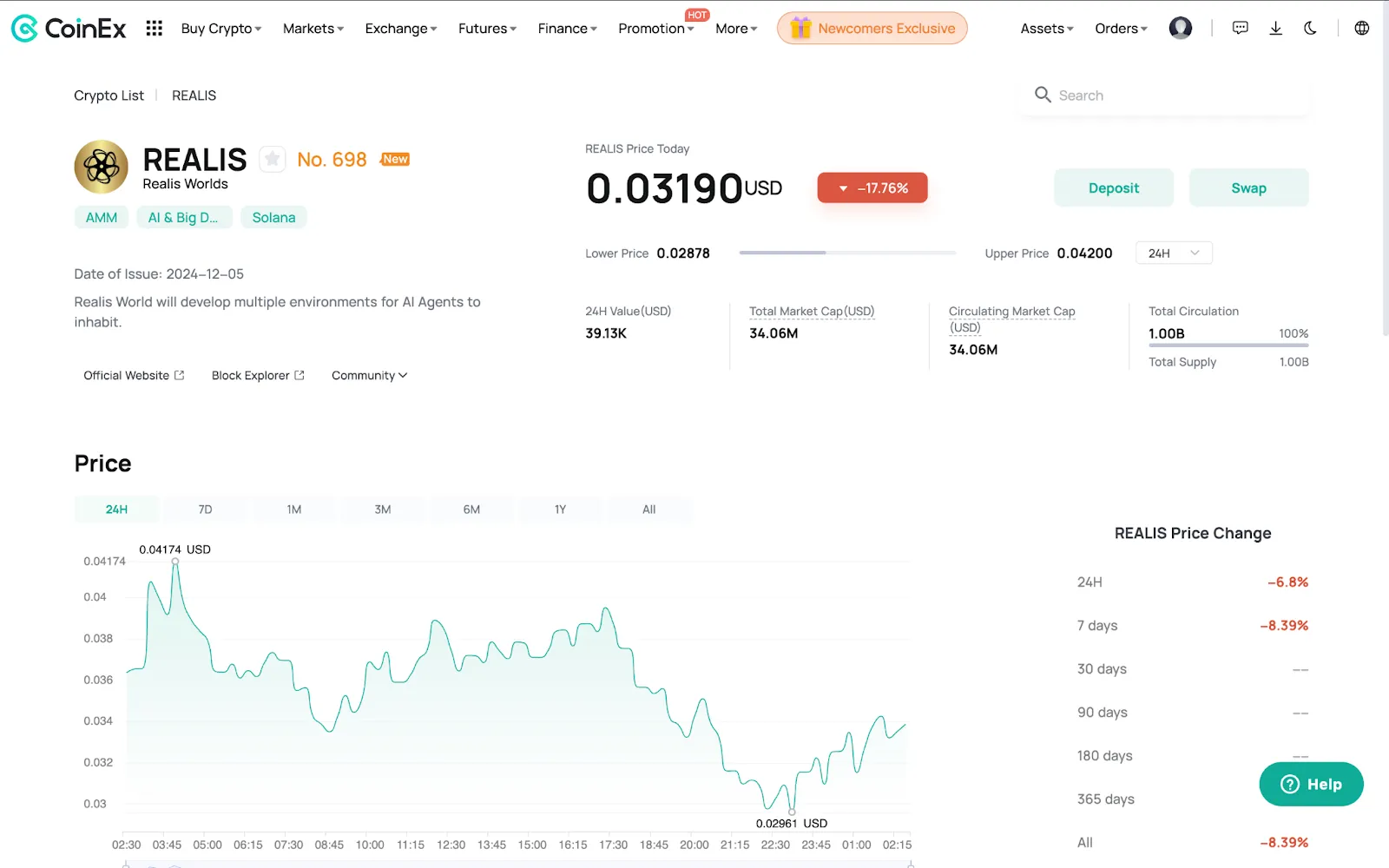Go to Crypto List breadcrumb
The image size is (1389, 868).
point(109,95)
